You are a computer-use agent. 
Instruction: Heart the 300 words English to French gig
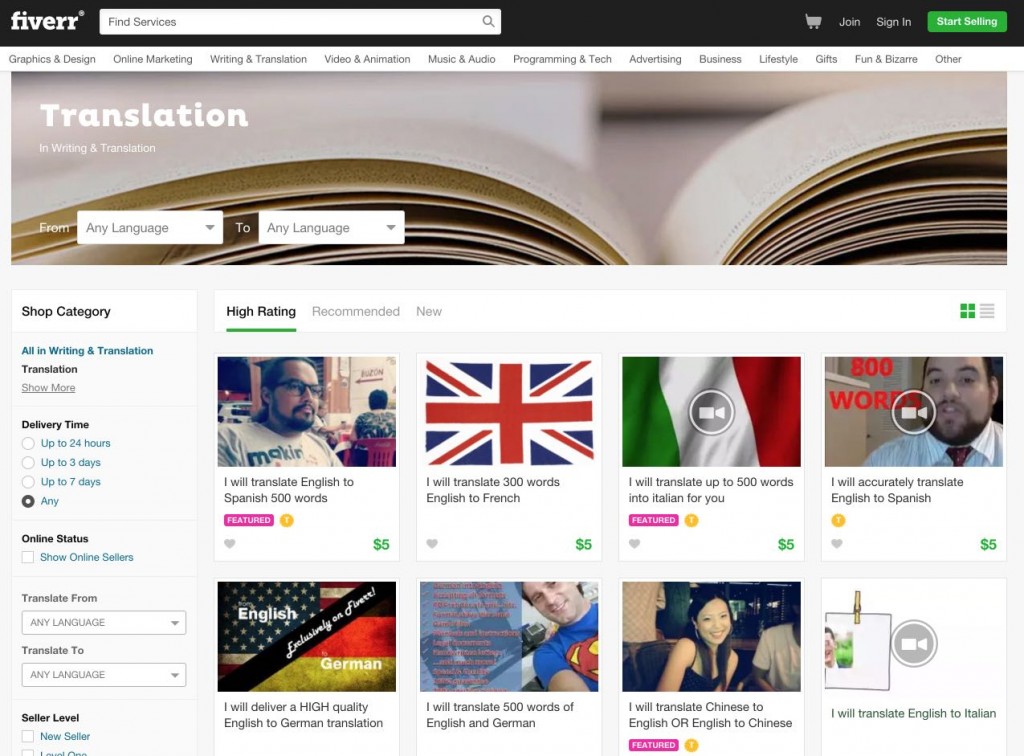coord(432,544)
